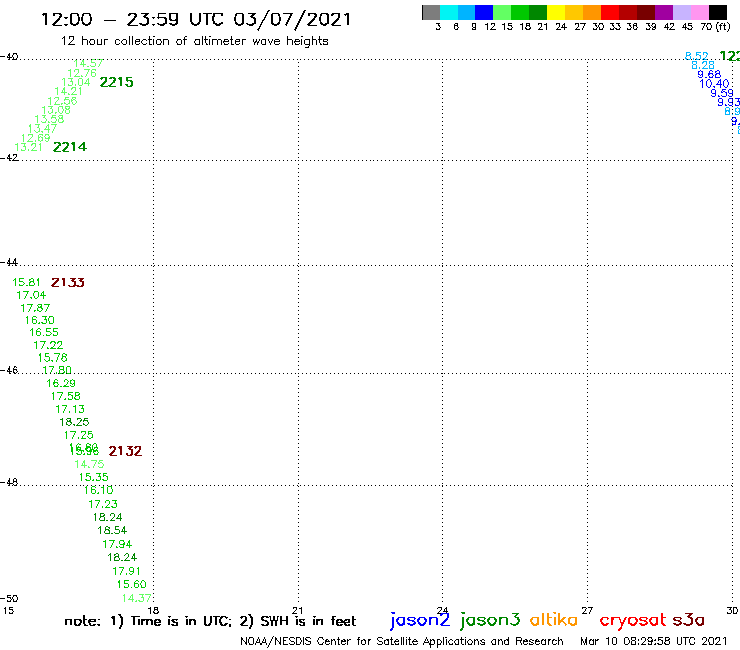Select the orange swatch in the legend bar
The height and width of the screenshot is (650, 740).
point(592,12)
